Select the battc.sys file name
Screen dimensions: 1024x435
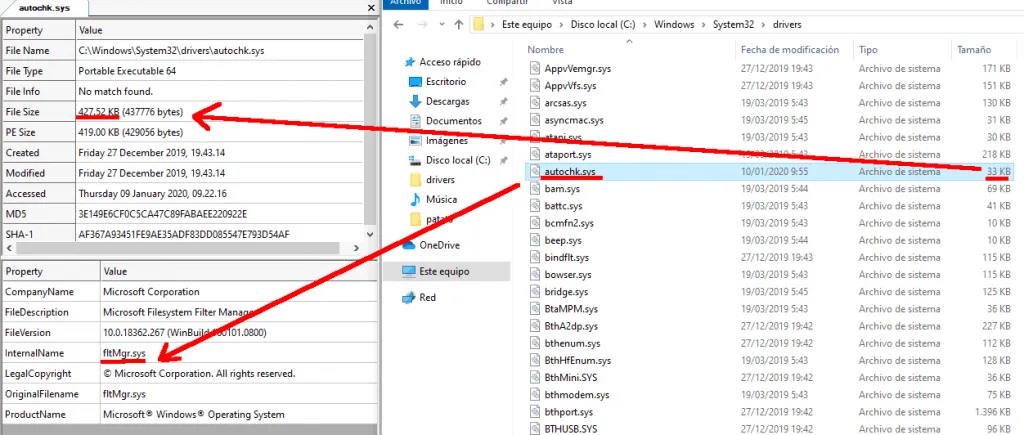tap(563, 206)
